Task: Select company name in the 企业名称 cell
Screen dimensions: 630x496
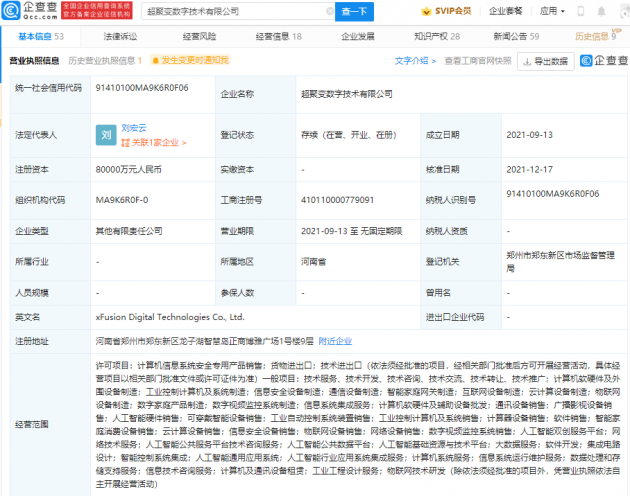Action: (347, 94)
